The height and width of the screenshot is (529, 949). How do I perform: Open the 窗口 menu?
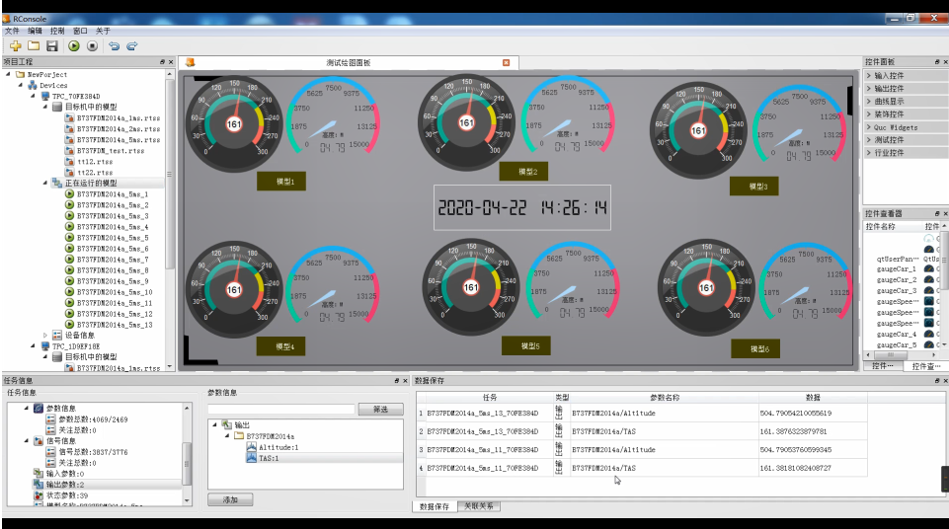tap(80, 31)
